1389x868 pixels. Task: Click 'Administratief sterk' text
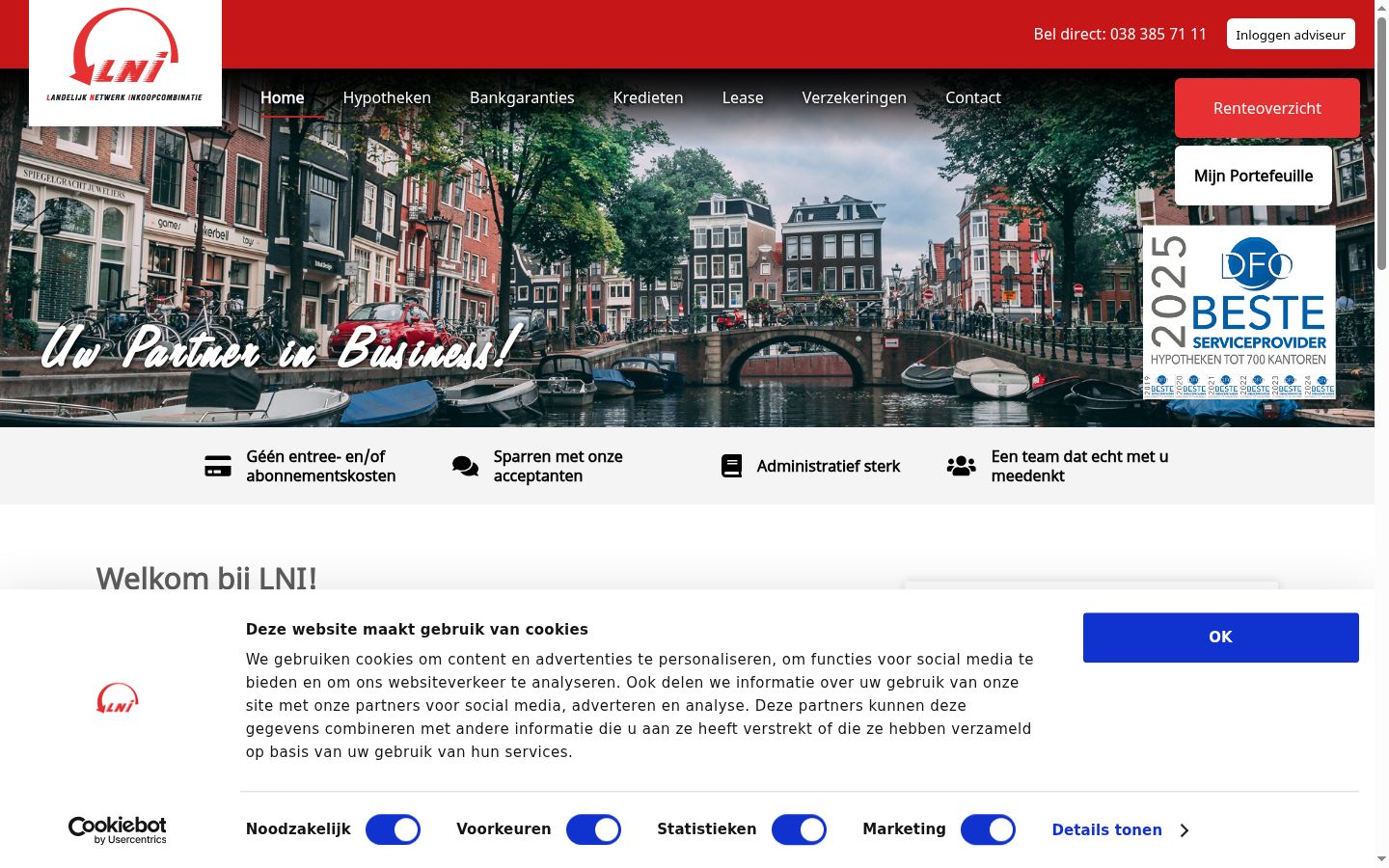pos(829,466)
